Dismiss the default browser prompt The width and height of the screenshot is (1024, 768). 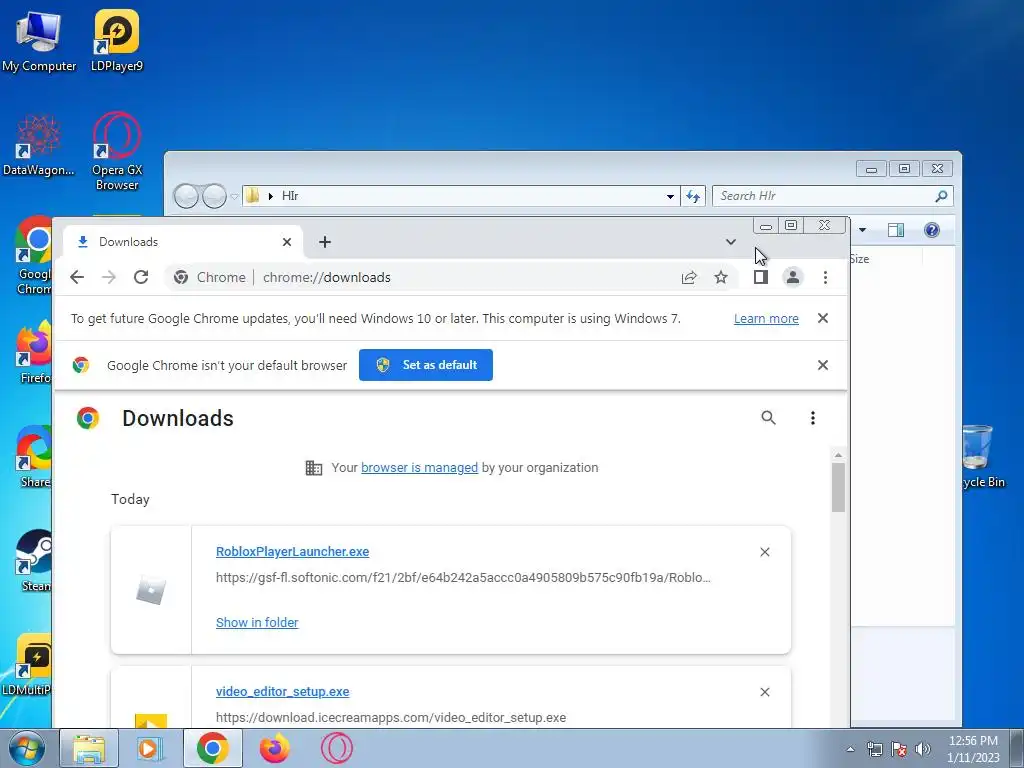coord(823,365)
